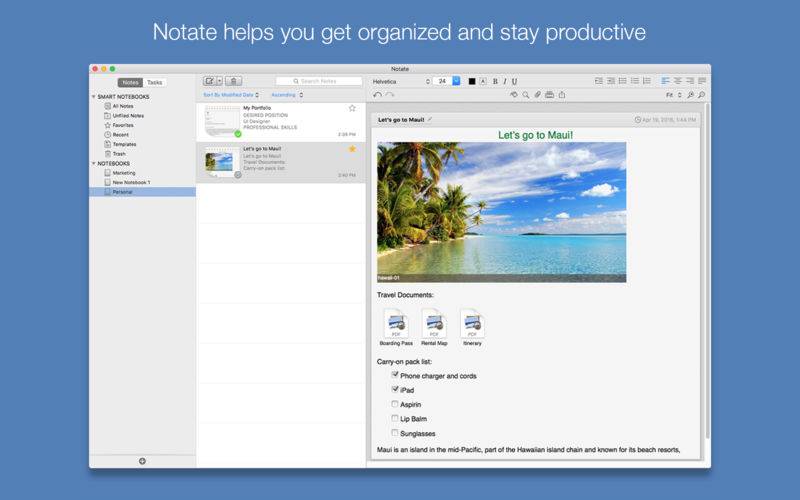
Task: Click the search magnifier in editor toolbar
Action: pos(526,95)
